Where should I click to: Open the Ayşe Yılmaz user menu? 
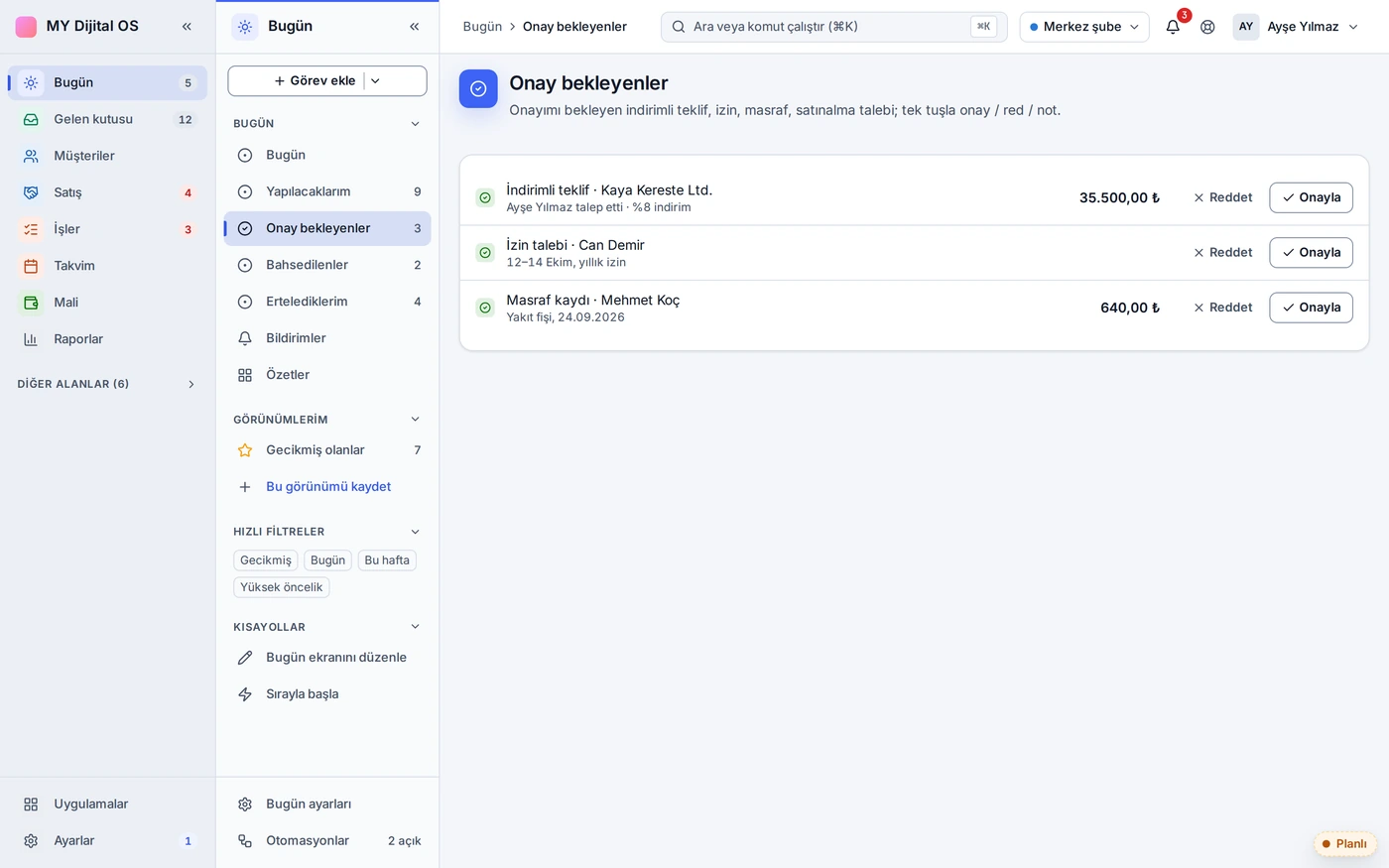coord(1296,27)
